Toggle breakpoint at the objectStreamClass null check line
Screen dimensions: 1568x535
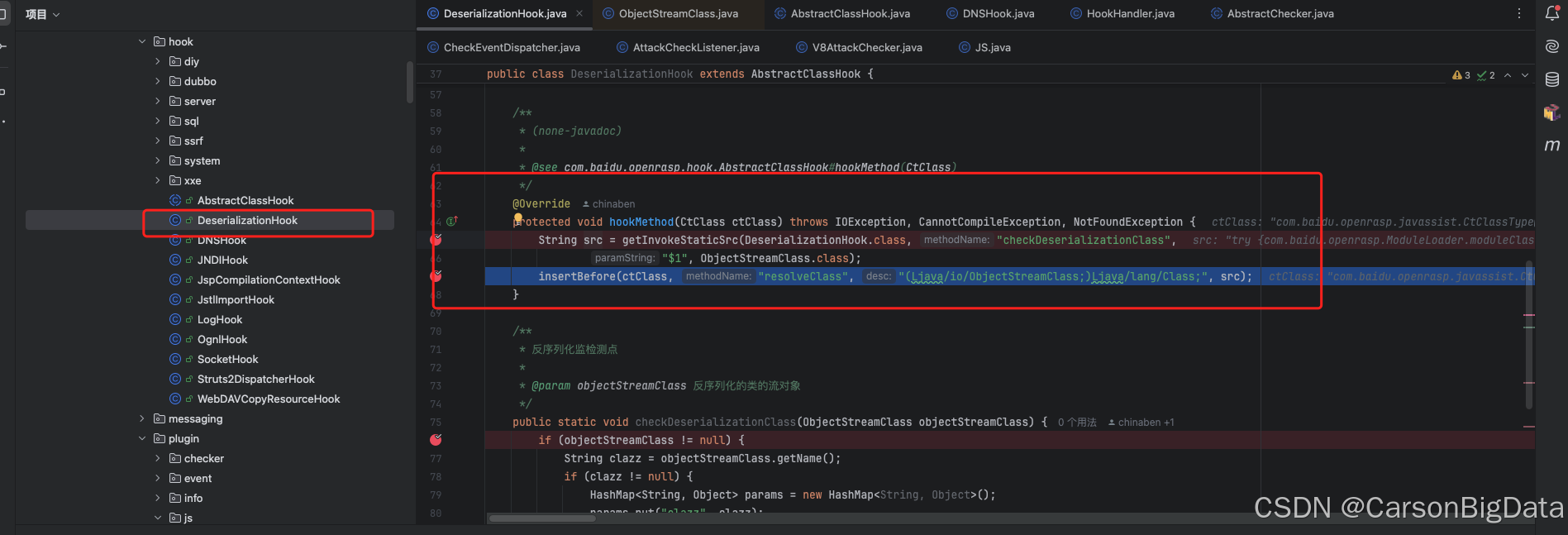pos(436,440)
